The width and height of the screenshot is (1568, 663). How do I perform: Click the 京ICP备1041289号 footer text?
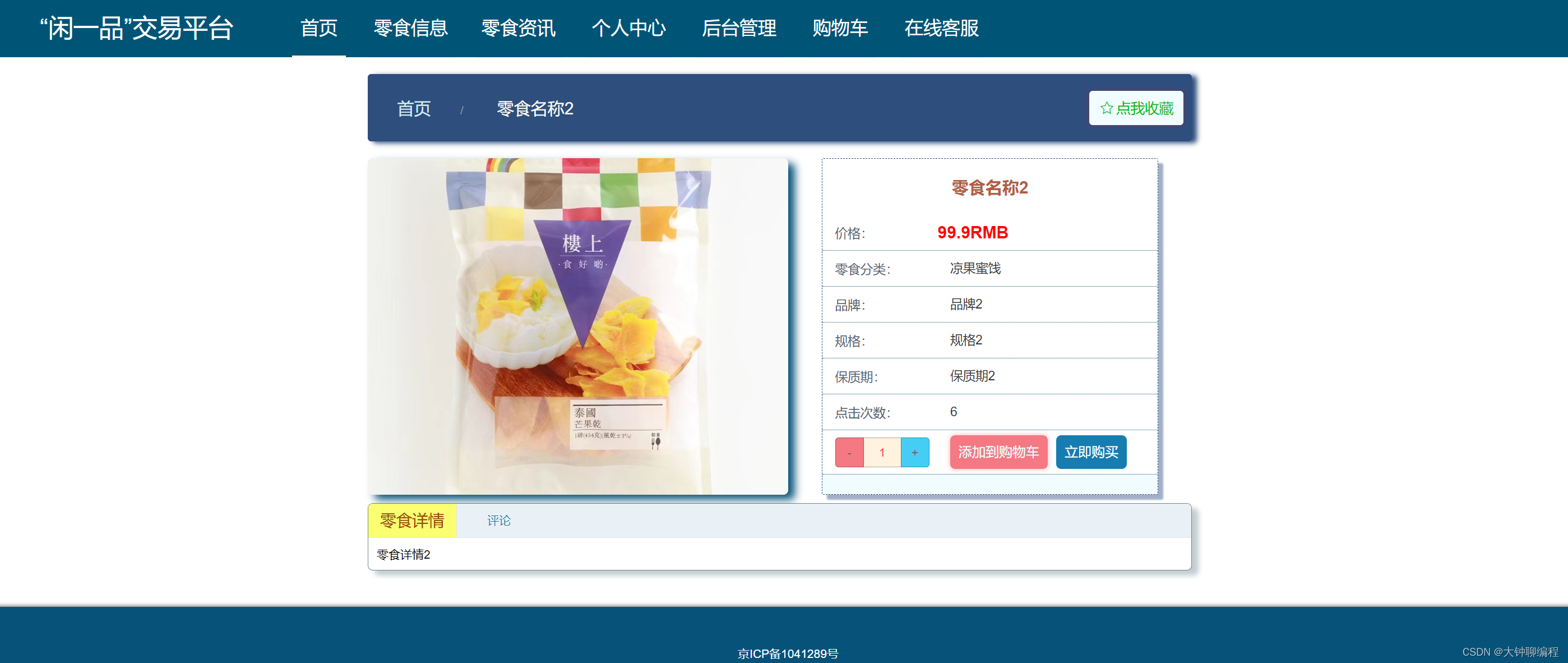coord(787,653)
